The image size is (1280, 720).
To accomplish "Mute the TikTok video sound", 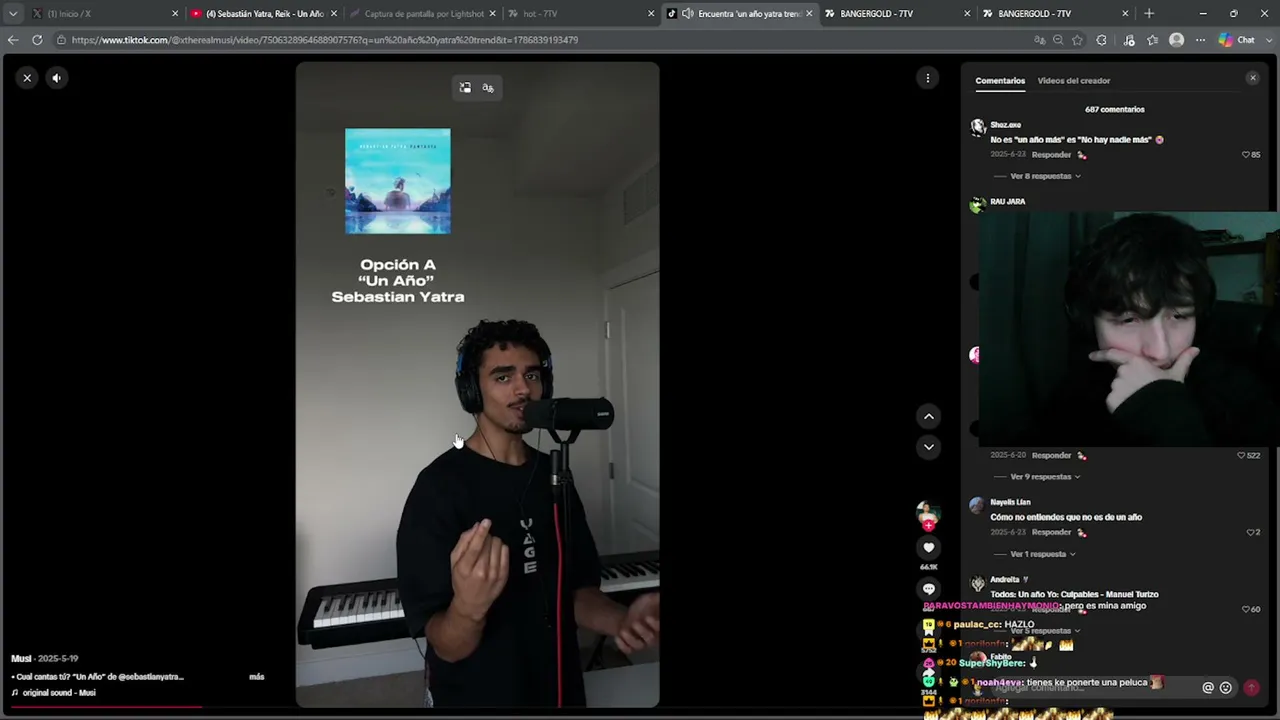I will (x=56, y=77).
